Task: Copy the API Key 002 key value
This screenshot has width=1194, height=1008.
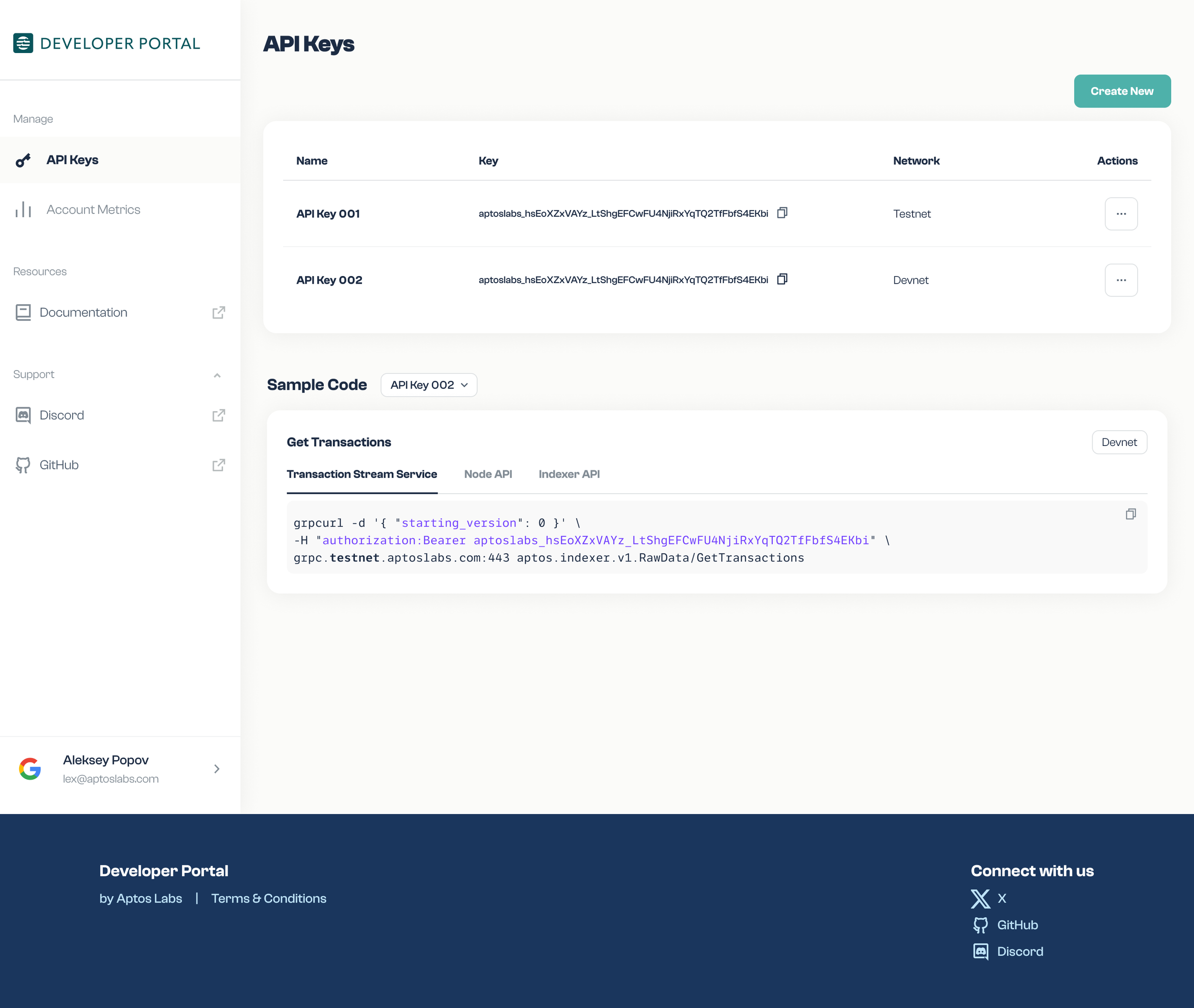Action: point(782,279)
